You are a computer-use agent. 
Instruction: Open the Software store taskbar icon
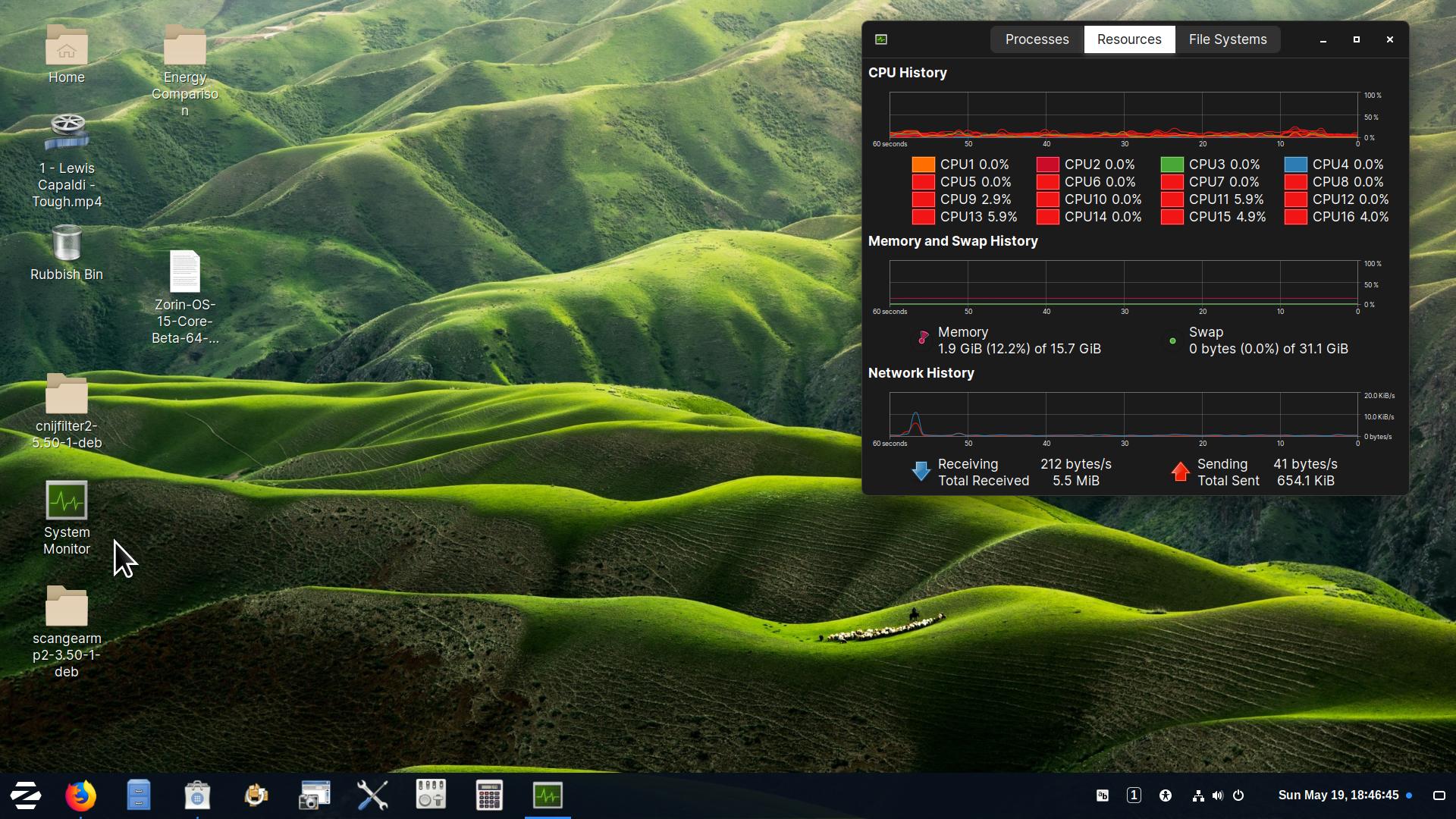click(x=197, y=795)
